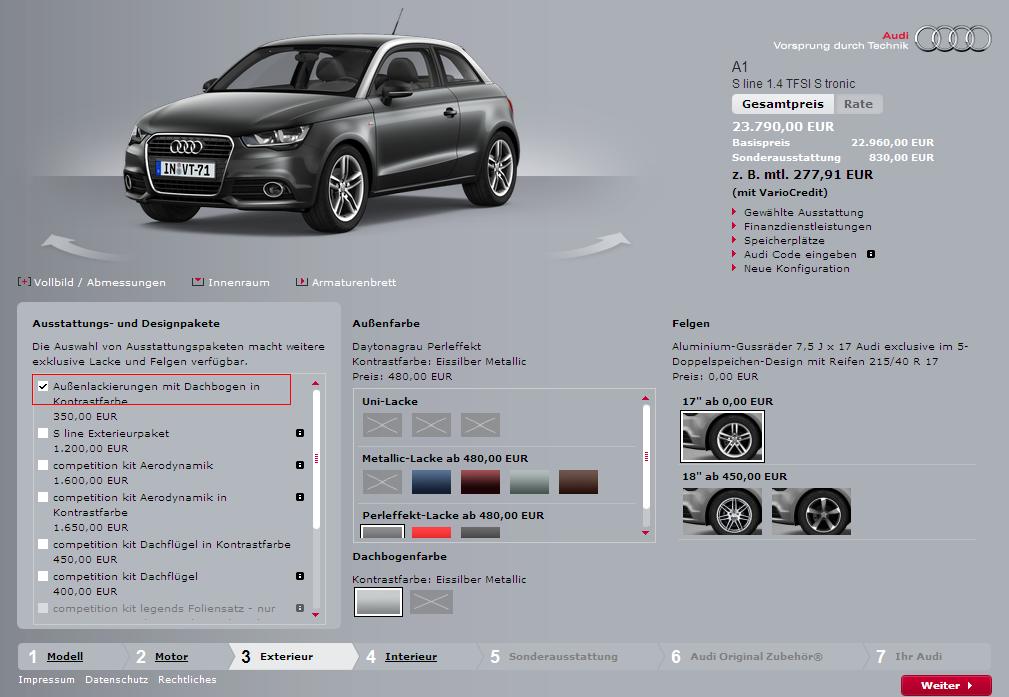Click the crossed-out Metallic-Lacke swatch
The width and height of the screenshot is (1009, 697).
tap(382, 481)
